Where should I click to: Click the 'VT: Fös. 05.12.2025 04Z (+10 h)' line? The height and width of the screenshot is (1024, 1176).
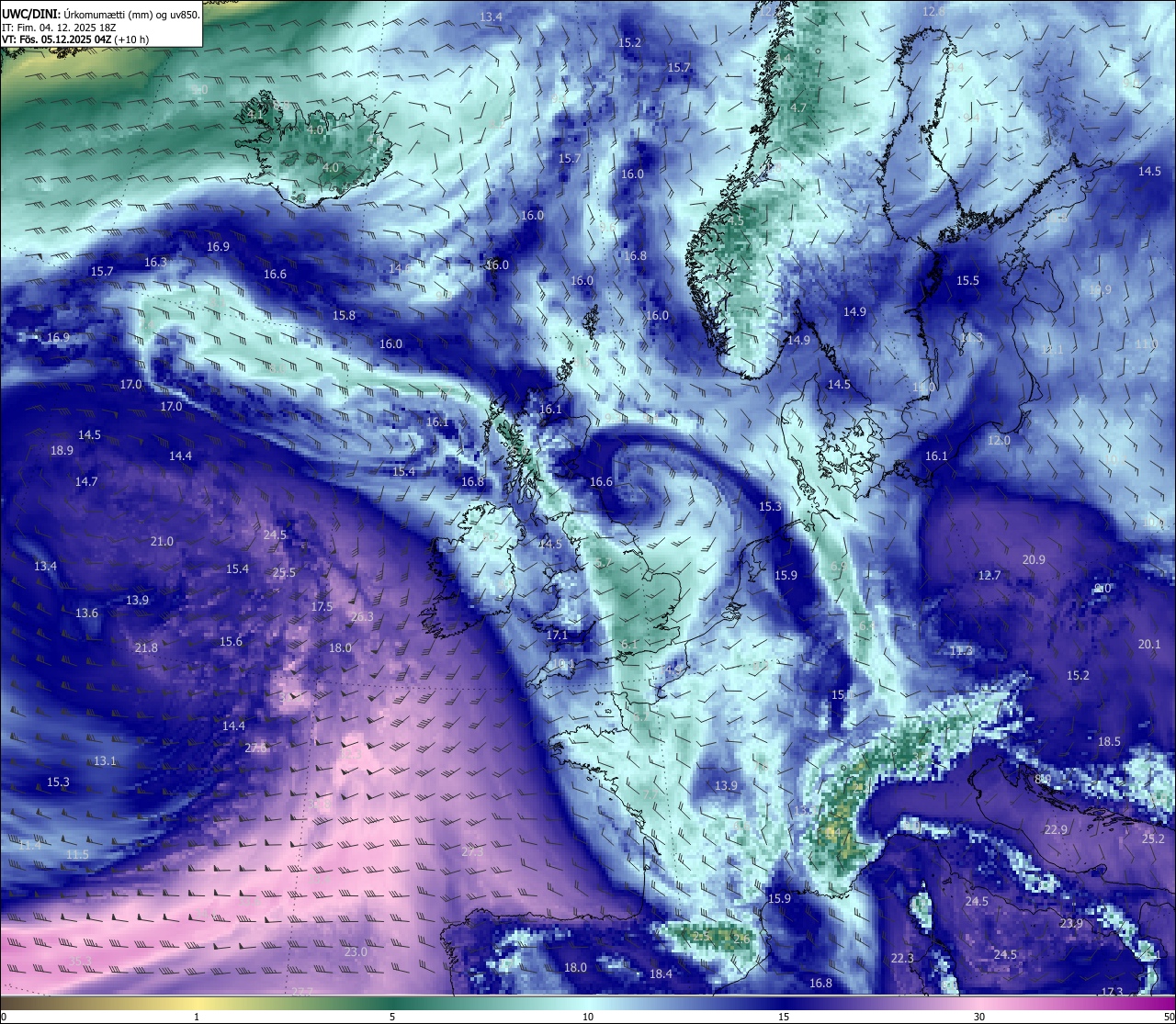click(75, 39)
